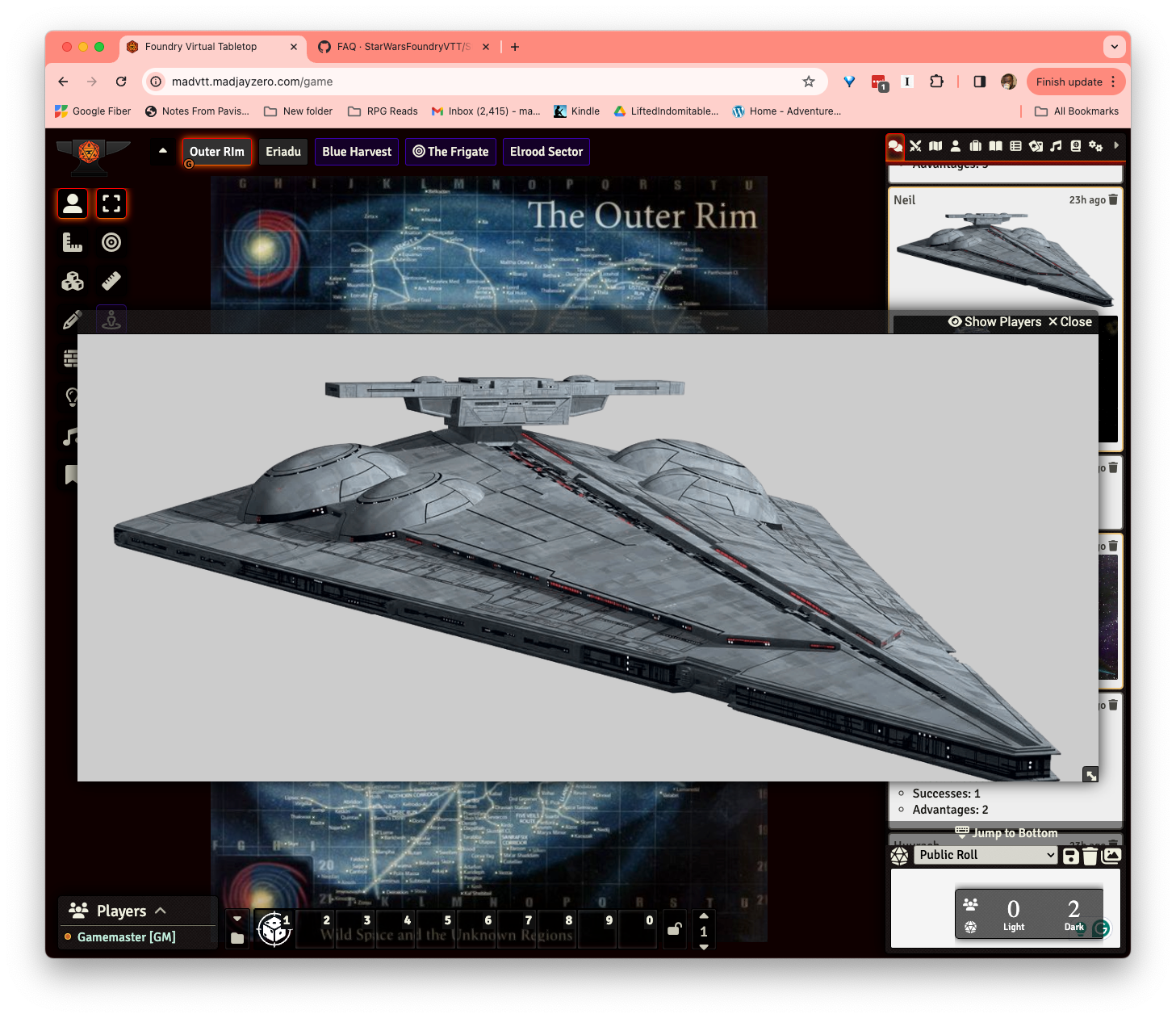Select the Walls brick tool

coord(70,358)
